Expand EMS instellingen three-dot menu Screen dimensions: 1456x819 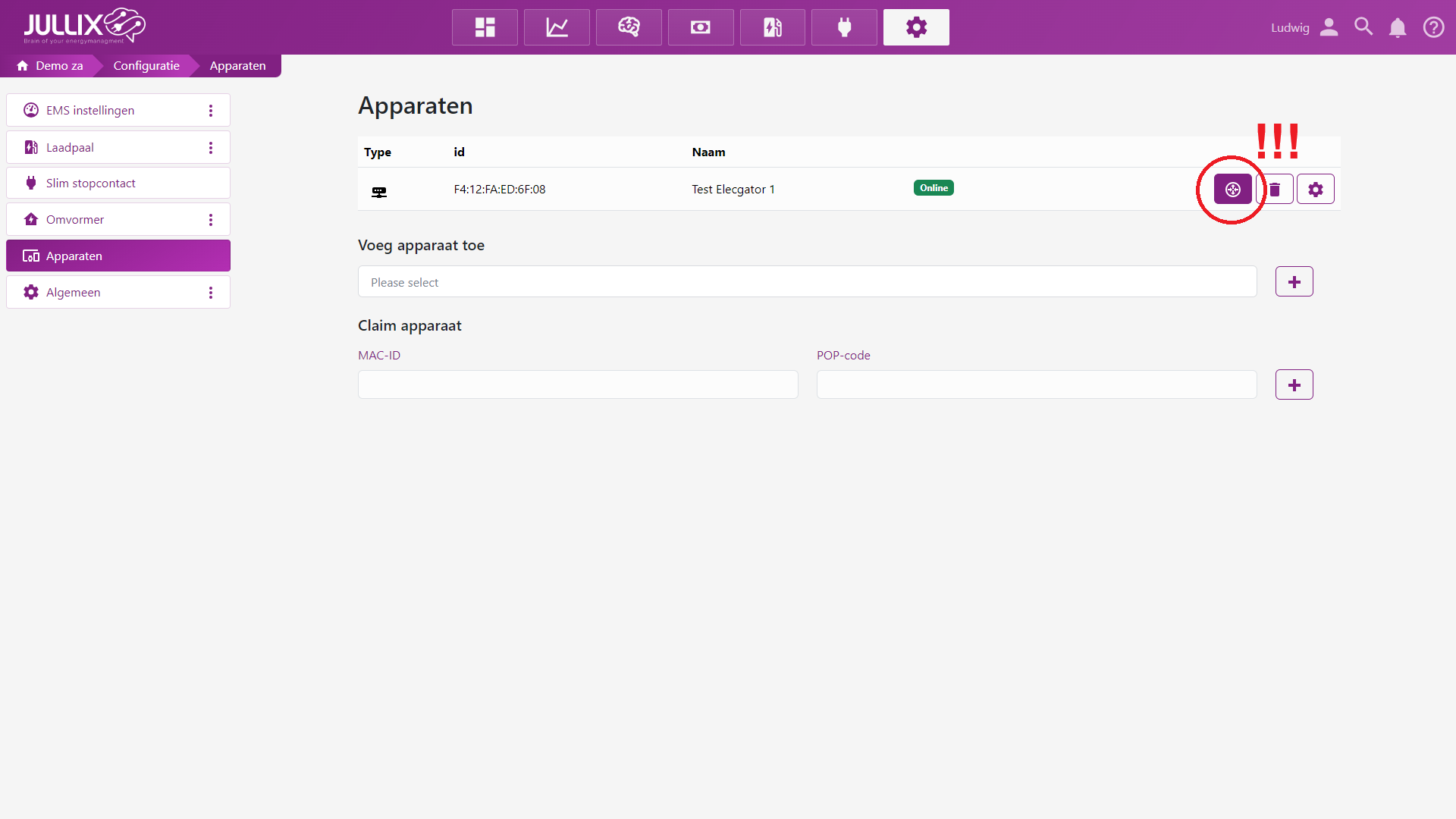211,111
